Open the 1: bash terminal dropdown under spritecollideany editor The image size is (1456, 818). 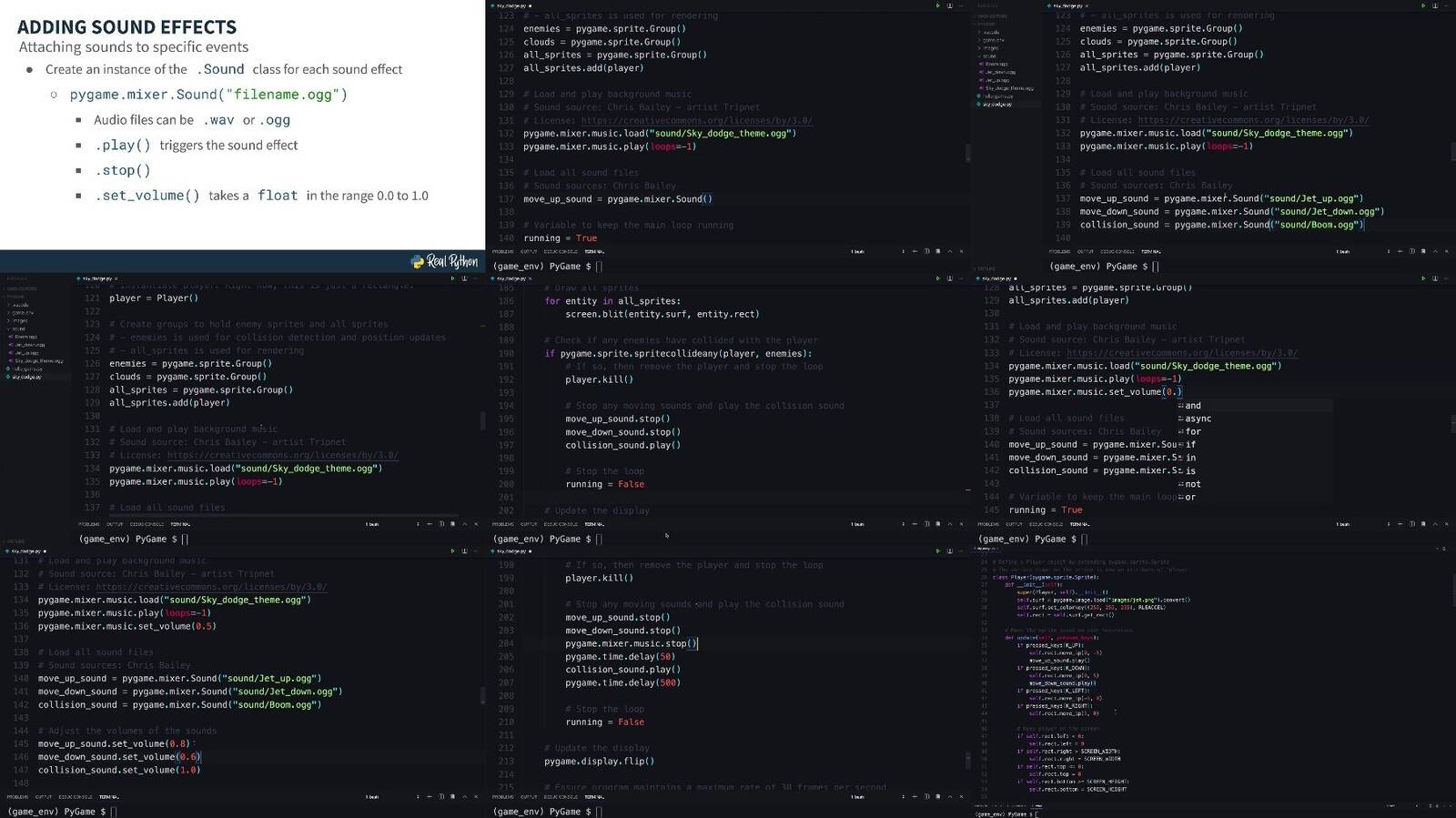[x=857, y=524]
